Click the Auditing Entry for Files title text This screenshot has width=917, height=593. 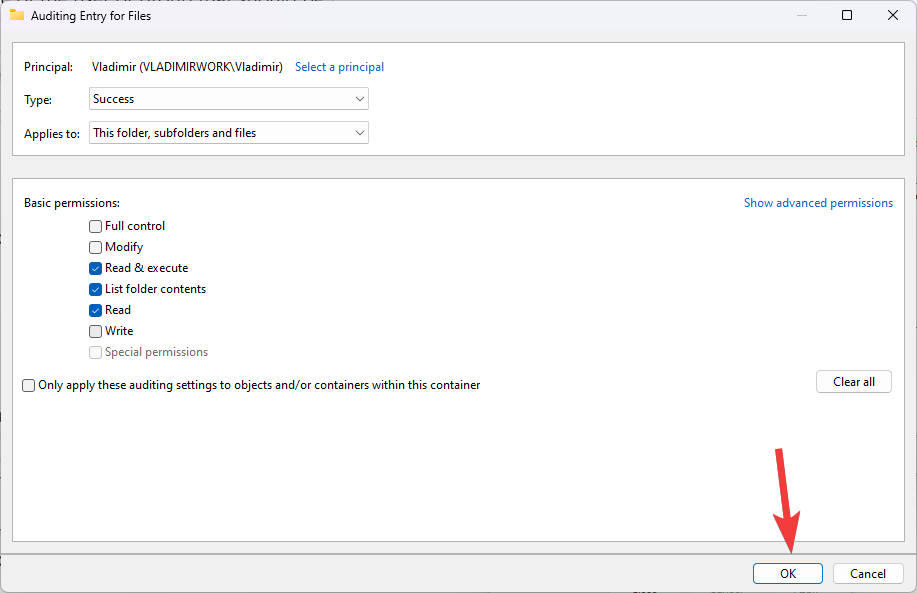click(x=92, y=16)
